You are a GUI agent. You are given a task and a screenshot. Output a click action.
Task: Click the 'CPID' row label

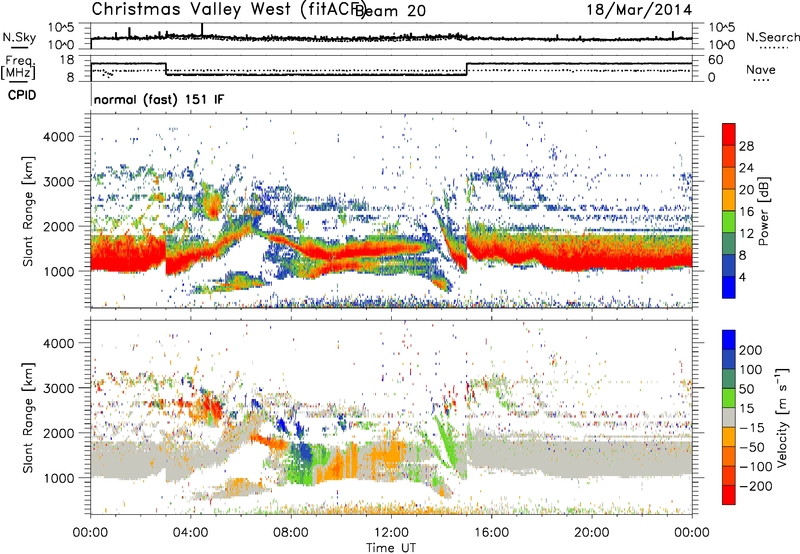tap(22, 95)
